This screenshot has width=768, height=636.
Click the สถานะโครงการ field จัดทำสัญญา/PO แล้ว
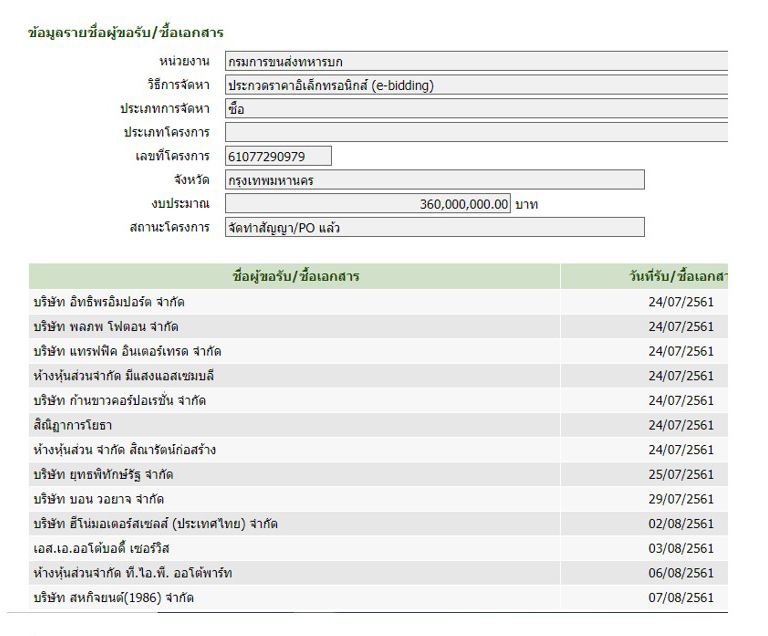pyautogui.click(x=434, y=227)
